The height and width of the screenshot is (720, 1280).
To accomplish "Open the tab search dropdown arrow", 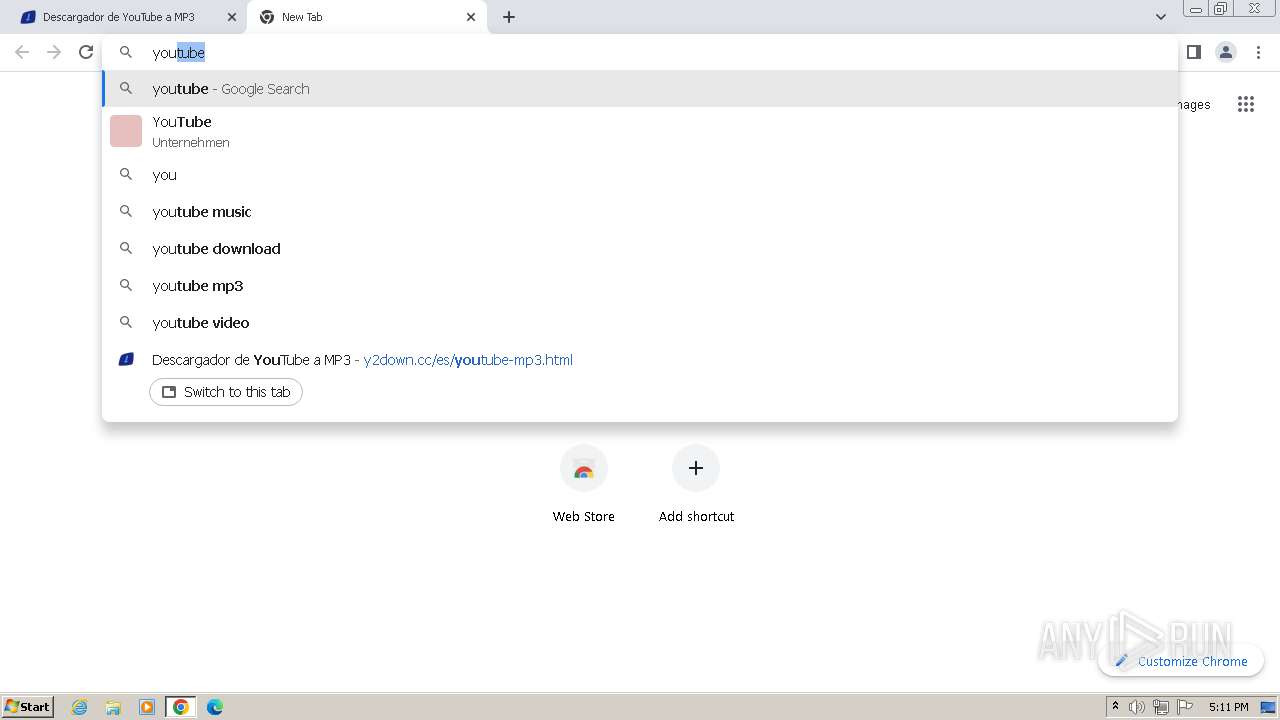I will click(1161, 17).
